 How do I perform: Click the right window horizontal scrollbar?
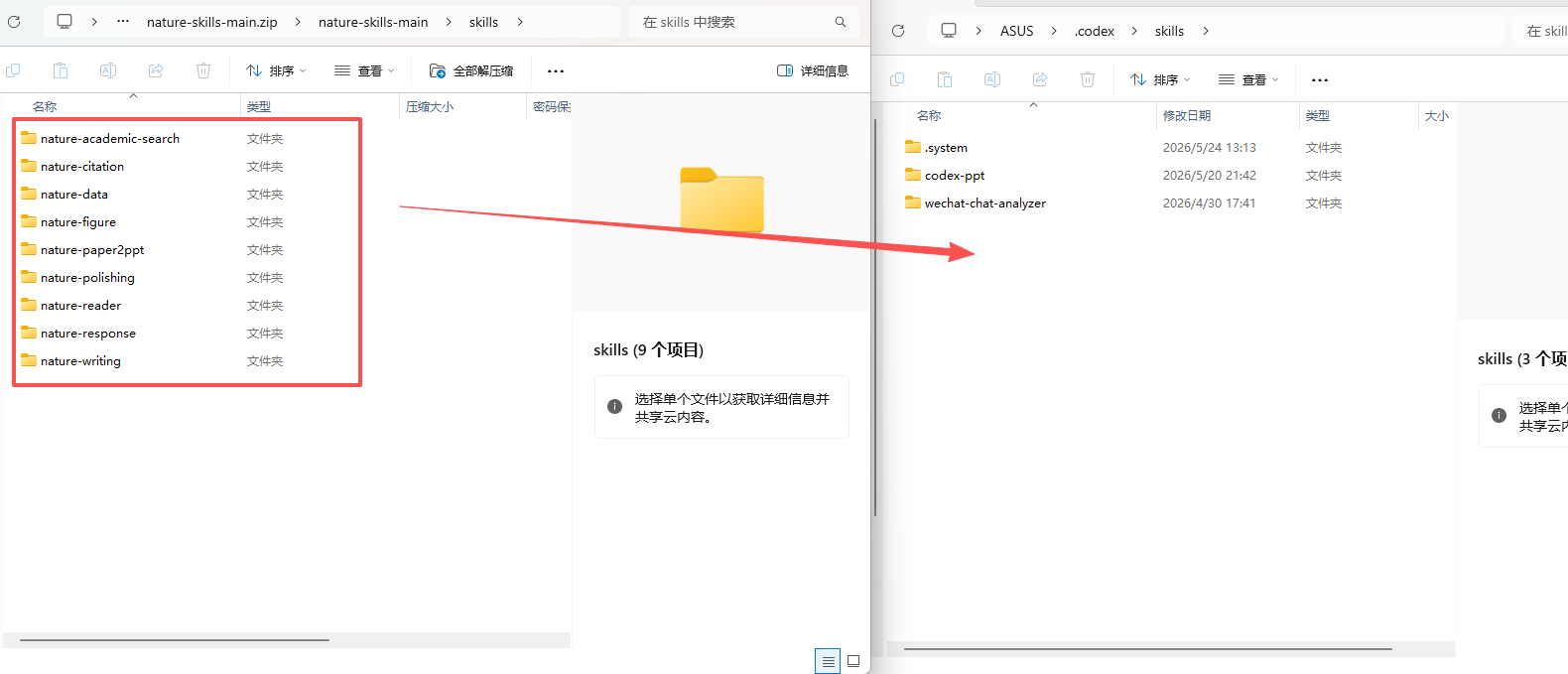click(x=1147, y=649)
